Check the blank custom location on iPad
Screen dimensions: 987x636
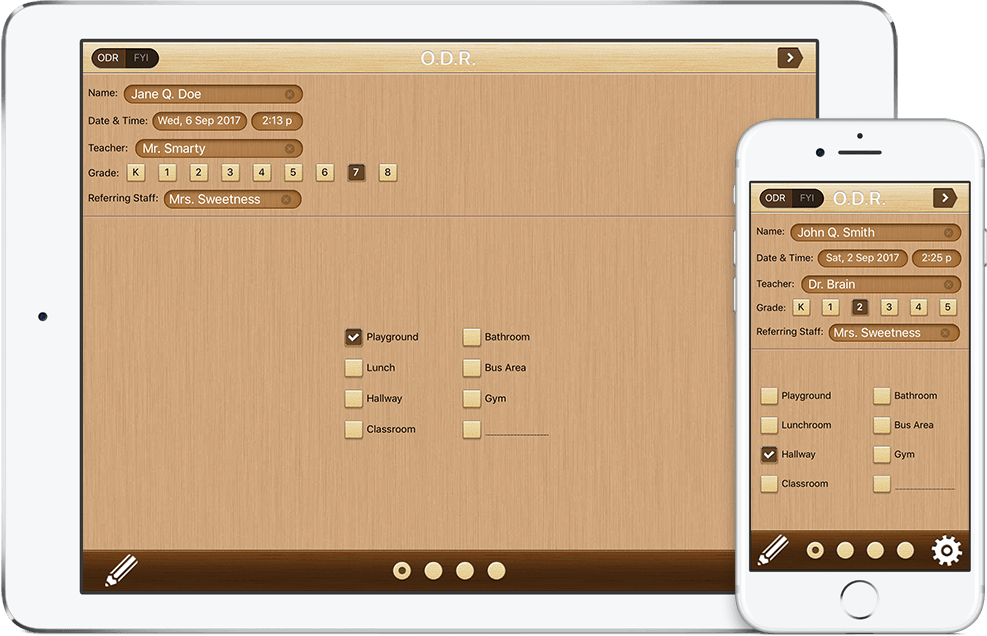pos(471,429)
